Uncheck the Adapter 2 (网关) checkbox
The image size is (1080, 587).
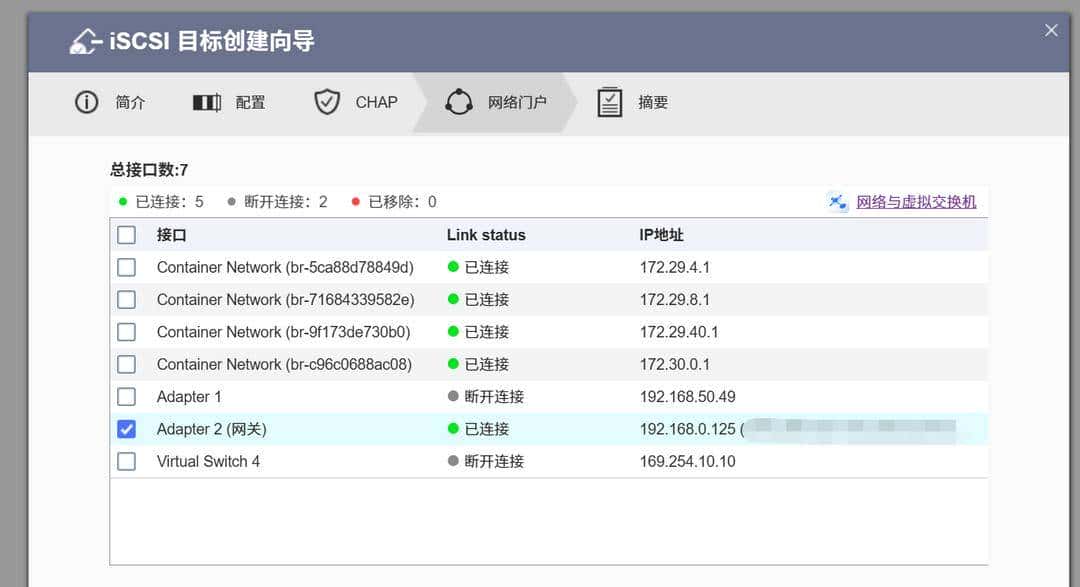[x=126, y=428]
